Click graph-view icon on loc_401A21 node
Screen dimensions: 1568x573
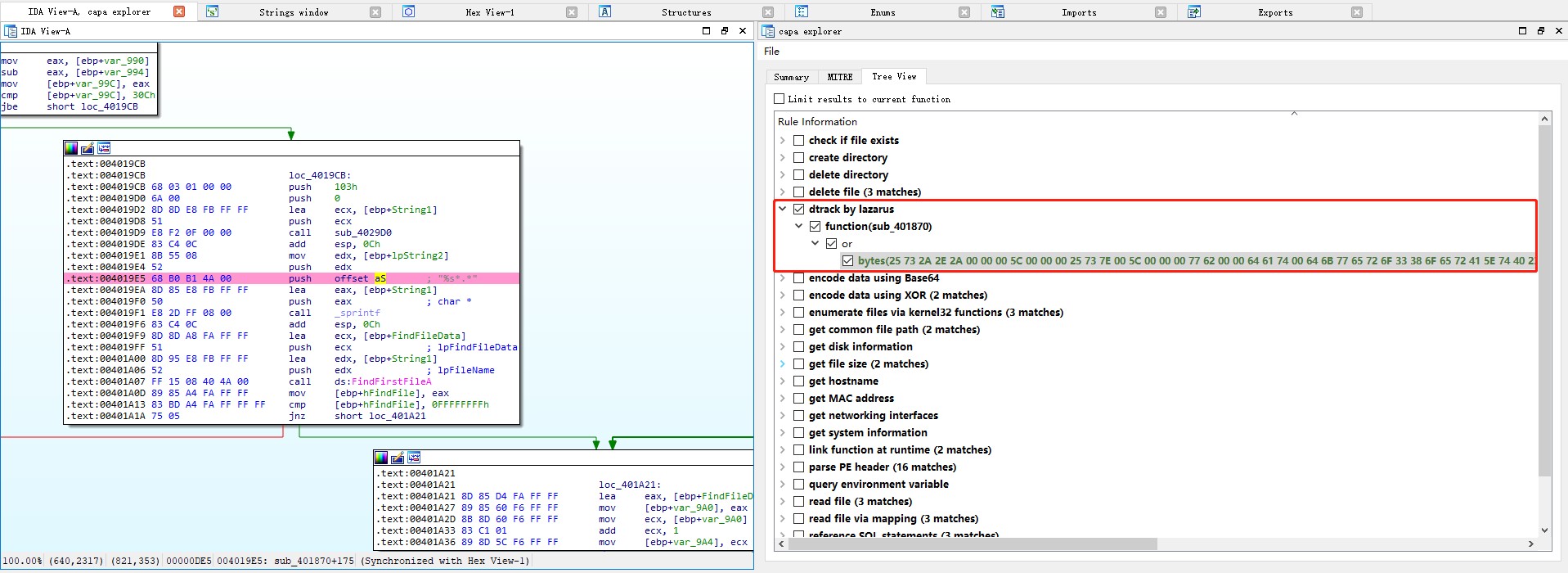[414, 458]
